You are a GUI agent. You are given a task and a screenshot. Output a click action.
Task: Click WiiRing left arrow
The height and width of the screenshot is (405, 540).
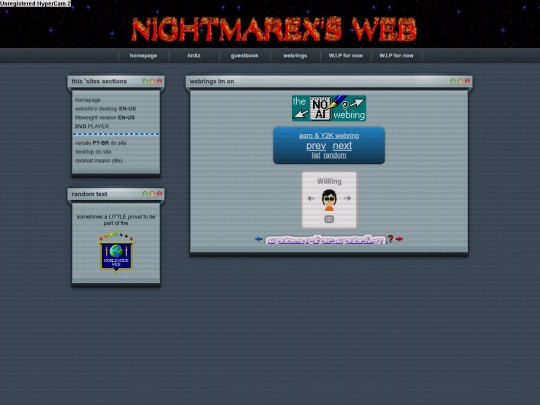pyautogui.click(x=311, y=198)
